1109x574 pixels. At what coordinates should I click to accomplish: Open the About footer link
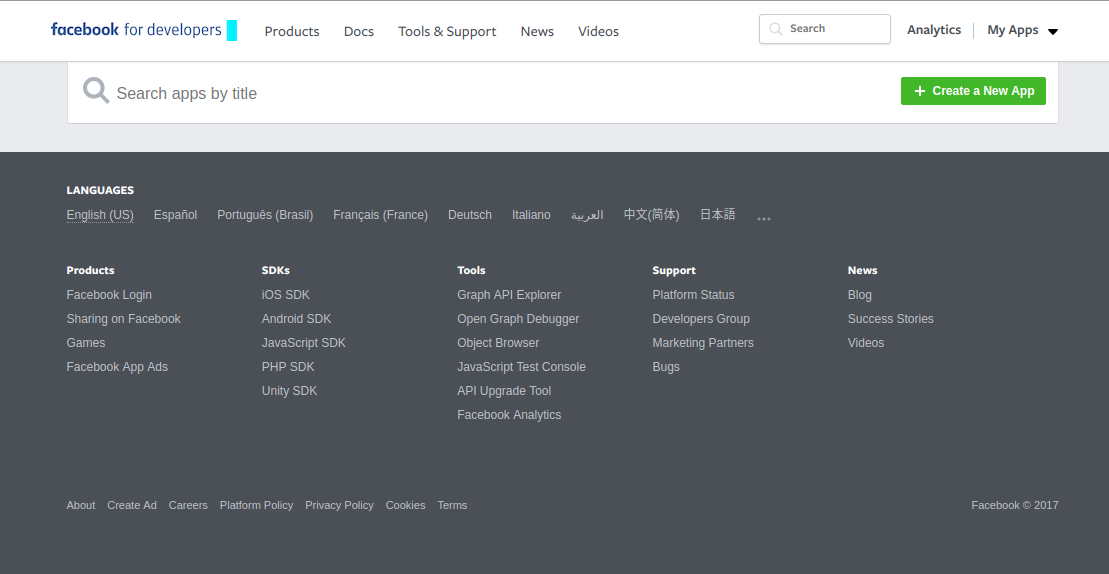coord(81,505)
